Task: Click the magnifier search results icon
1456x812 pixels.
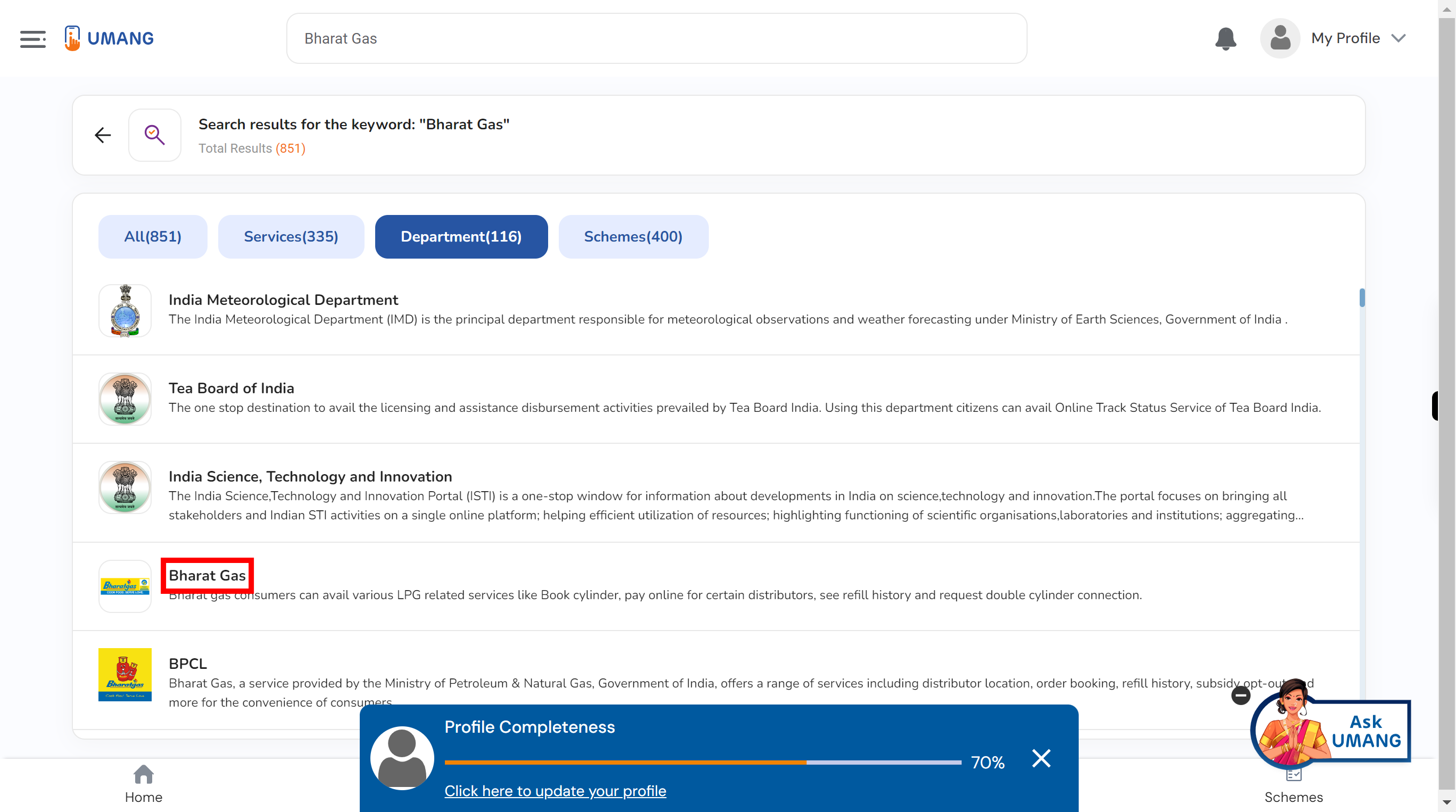Action: coord(154,135)
